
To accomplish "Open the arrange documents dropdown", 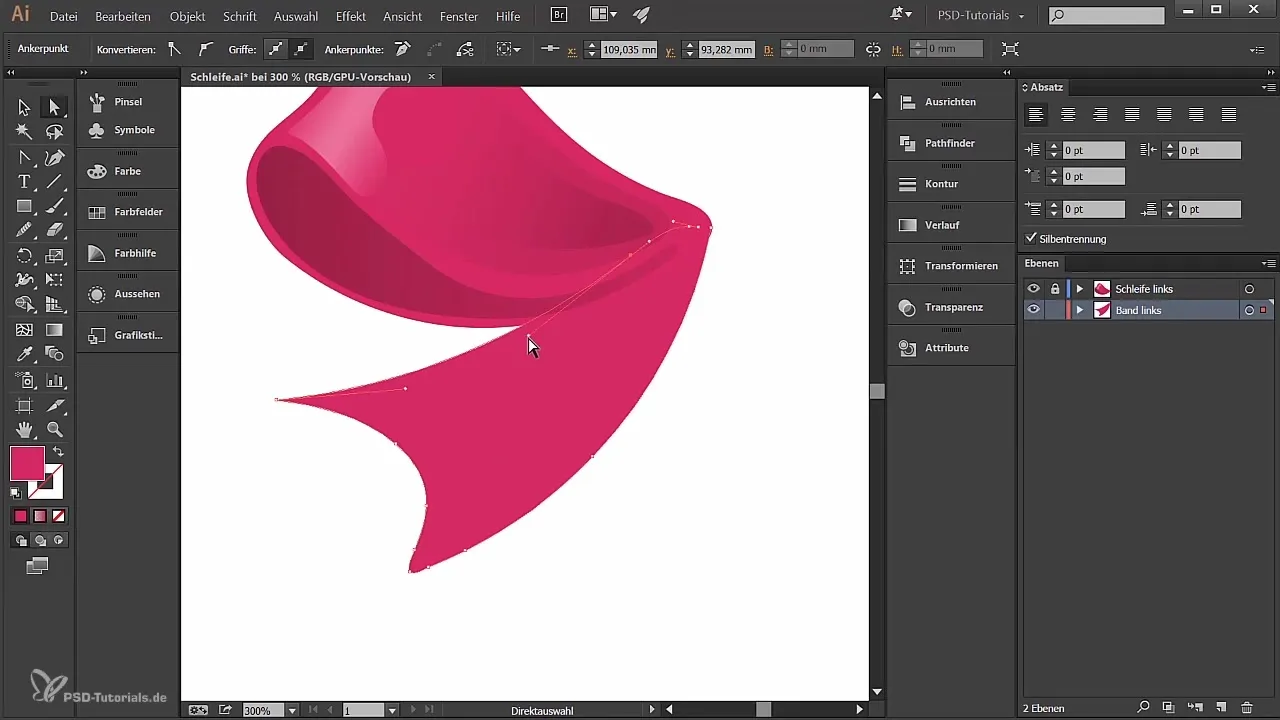I will [x=603, y=15].
